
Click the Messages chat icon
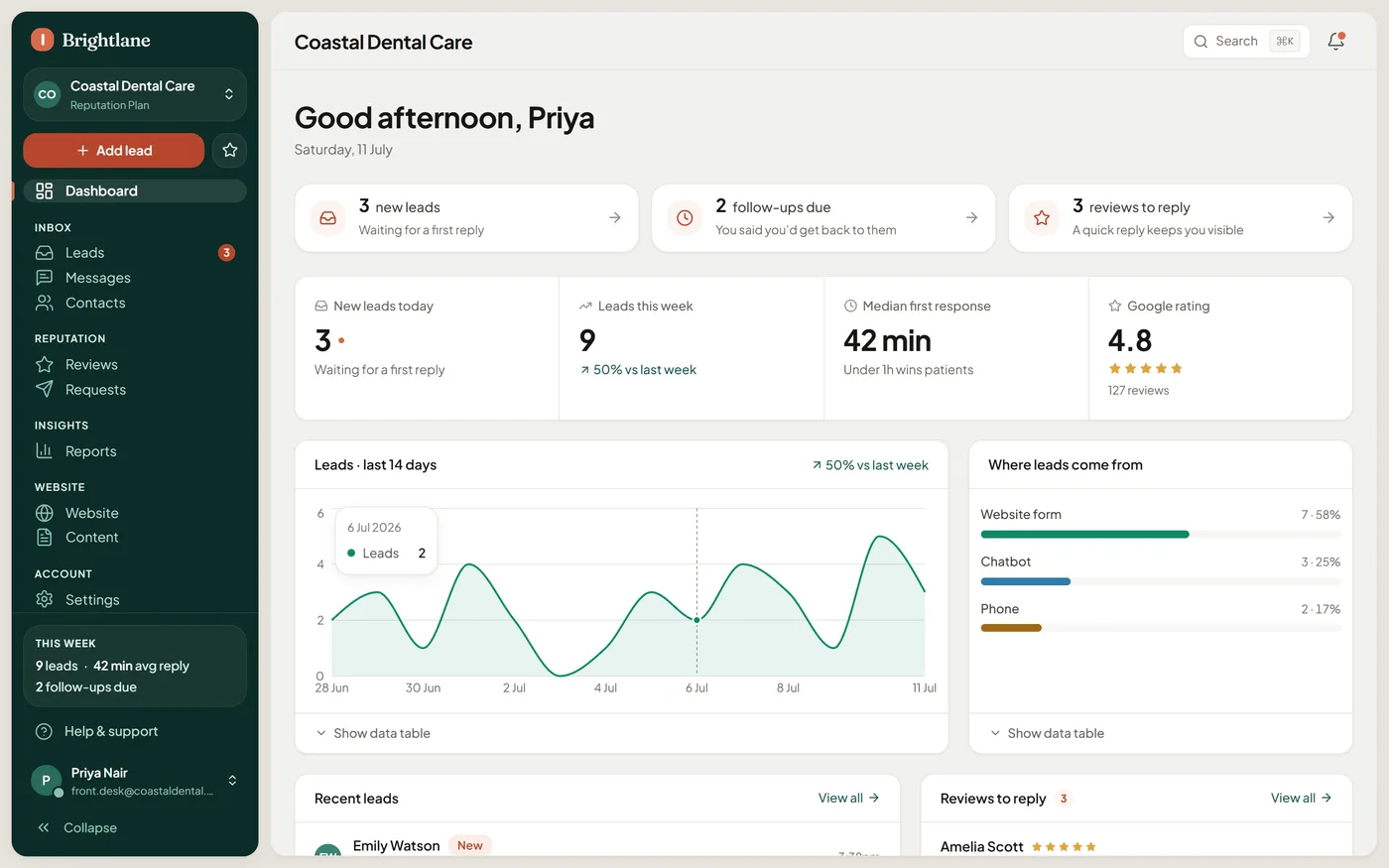click(44, 278)
